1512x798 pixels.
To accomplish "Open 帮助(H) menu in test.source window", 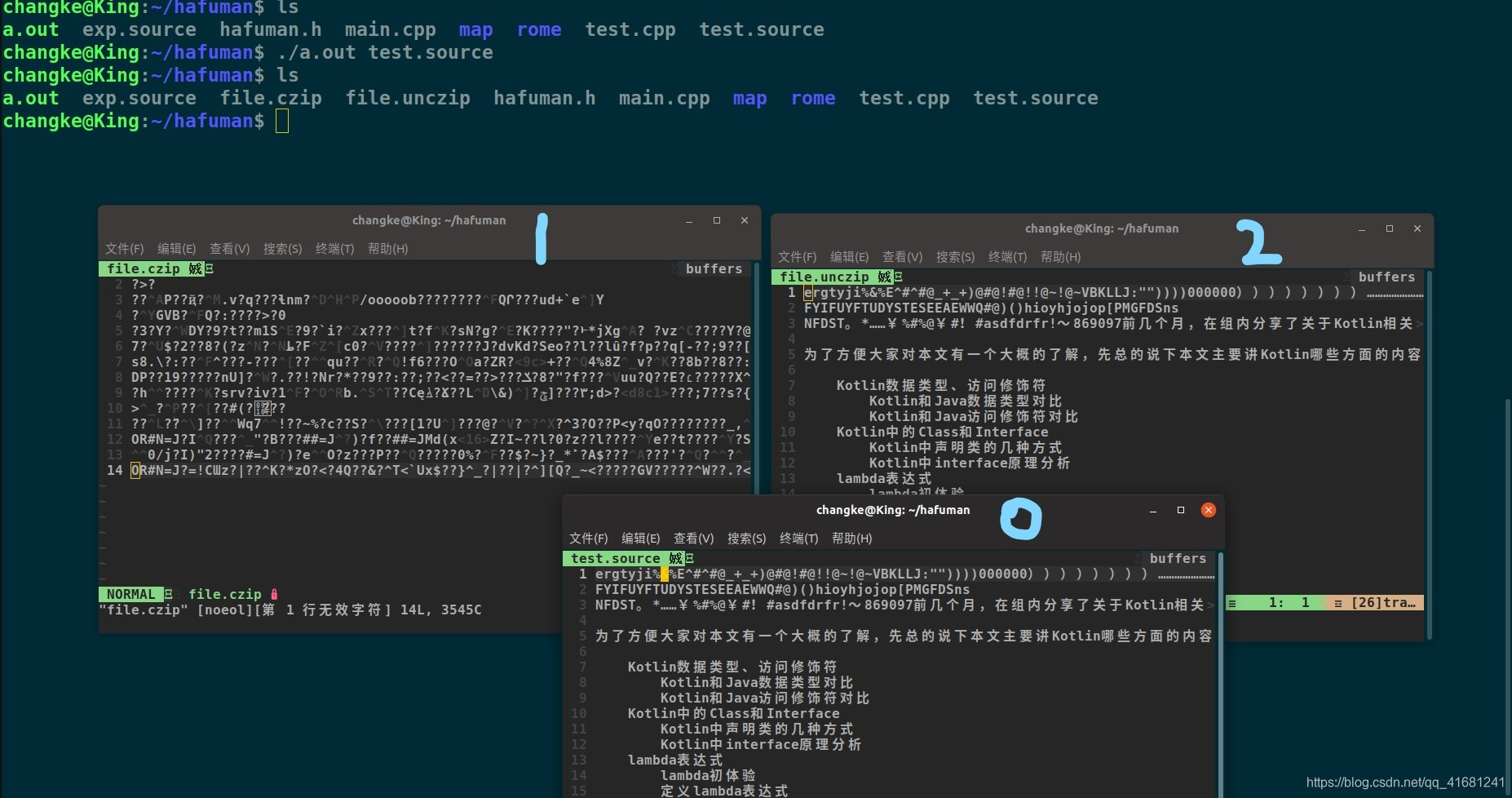I will [851, 539].
